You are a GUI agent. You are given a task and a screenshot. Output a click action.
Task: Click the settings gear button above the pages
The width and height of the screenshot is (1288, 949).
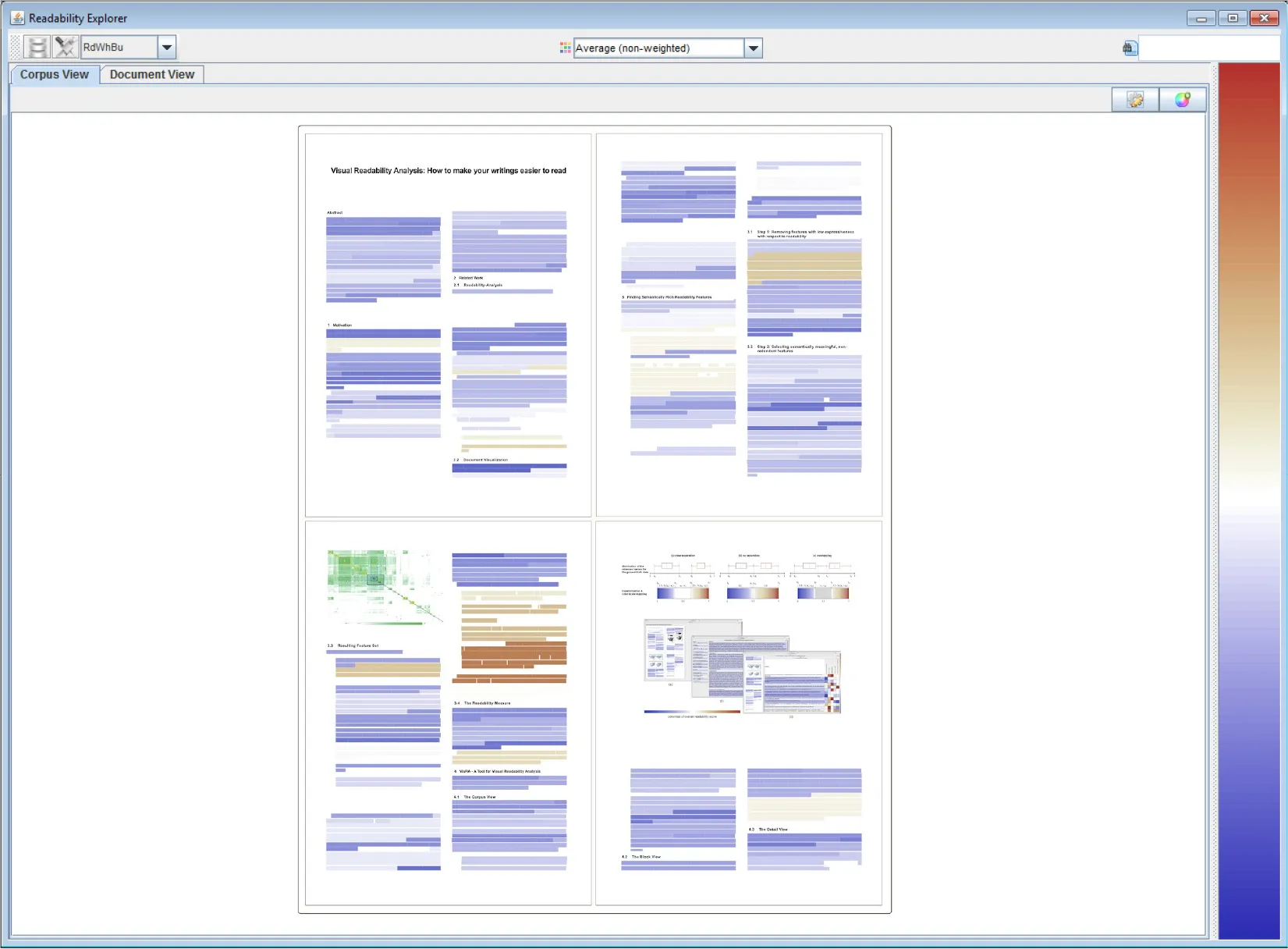[x=1135, y=99]
